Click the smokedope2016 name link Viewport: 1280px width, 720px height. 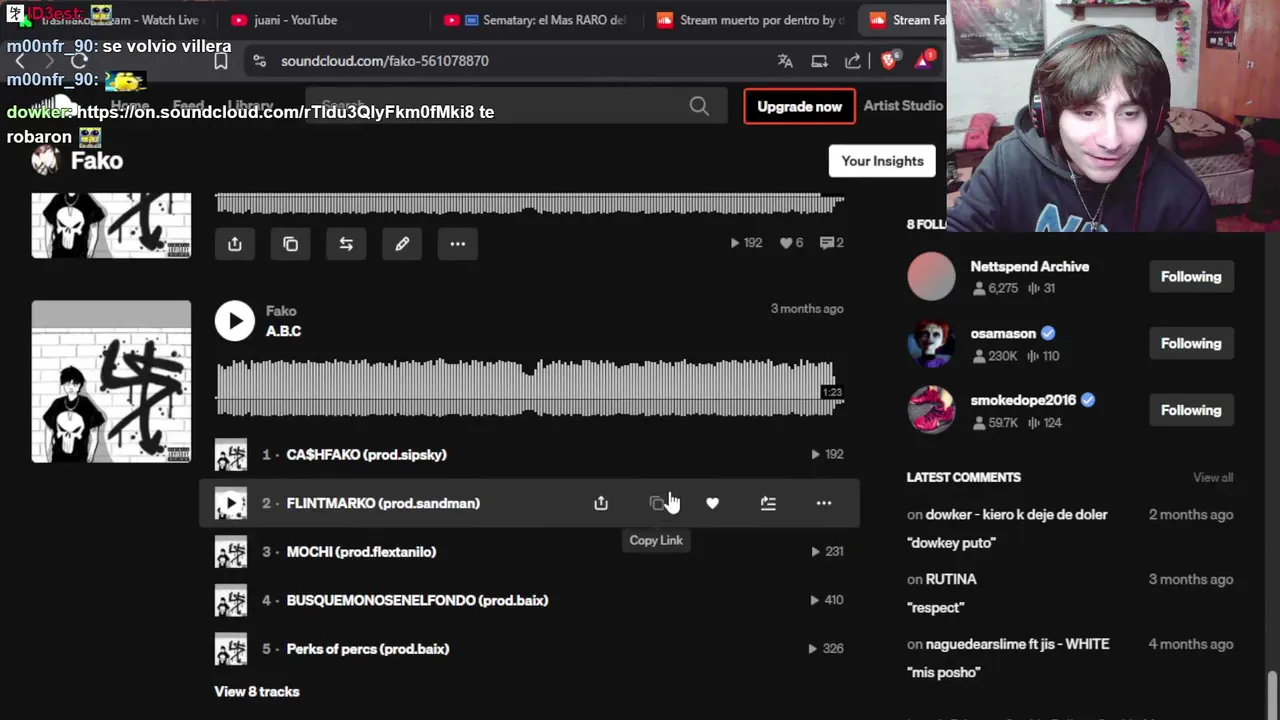[1023, 400]
